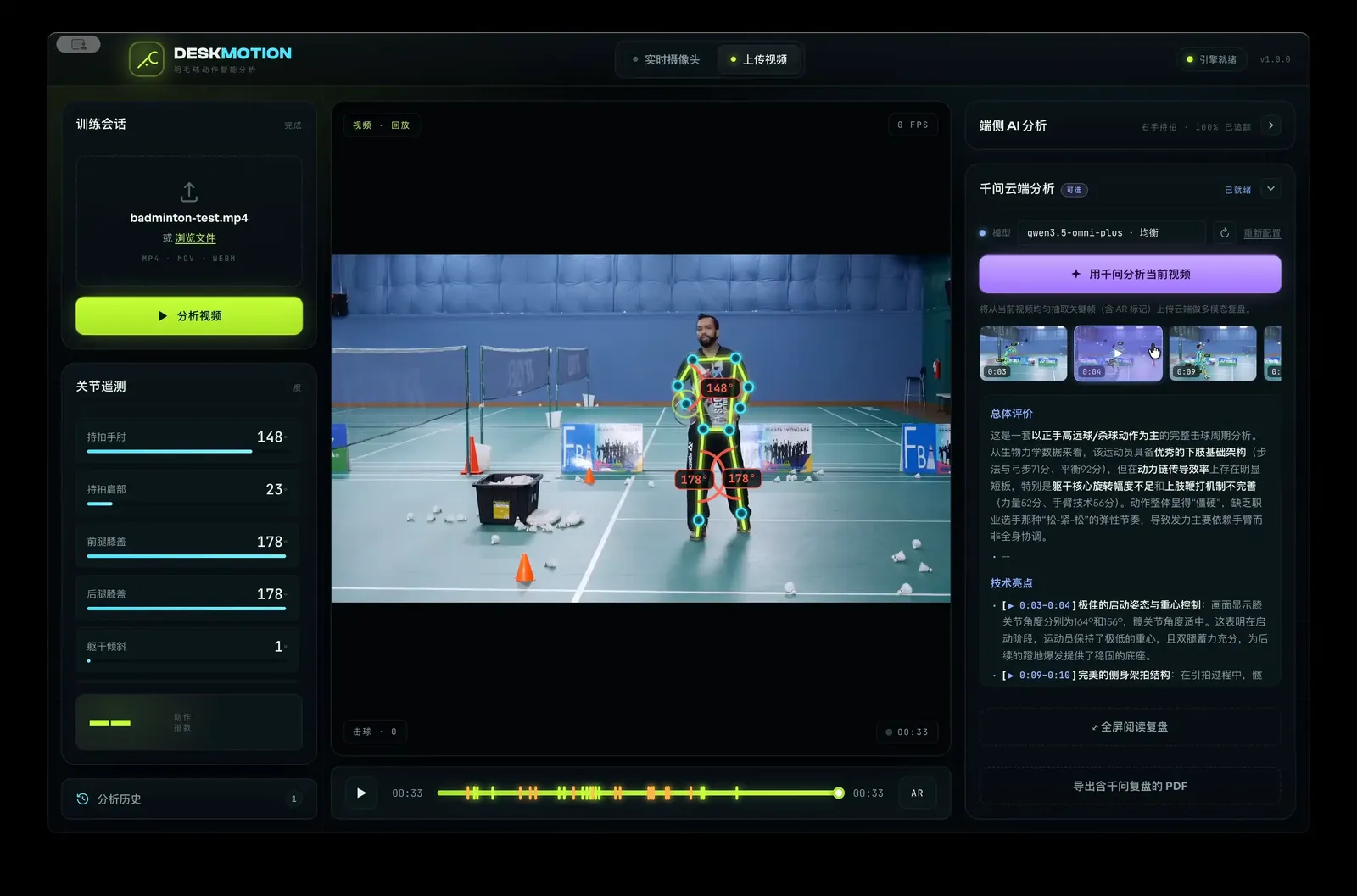The width and height of the screenshot is (1357, 896).
Task: Click the 可选 badge next to 千问云端分析
Action: pos(1074,190)
